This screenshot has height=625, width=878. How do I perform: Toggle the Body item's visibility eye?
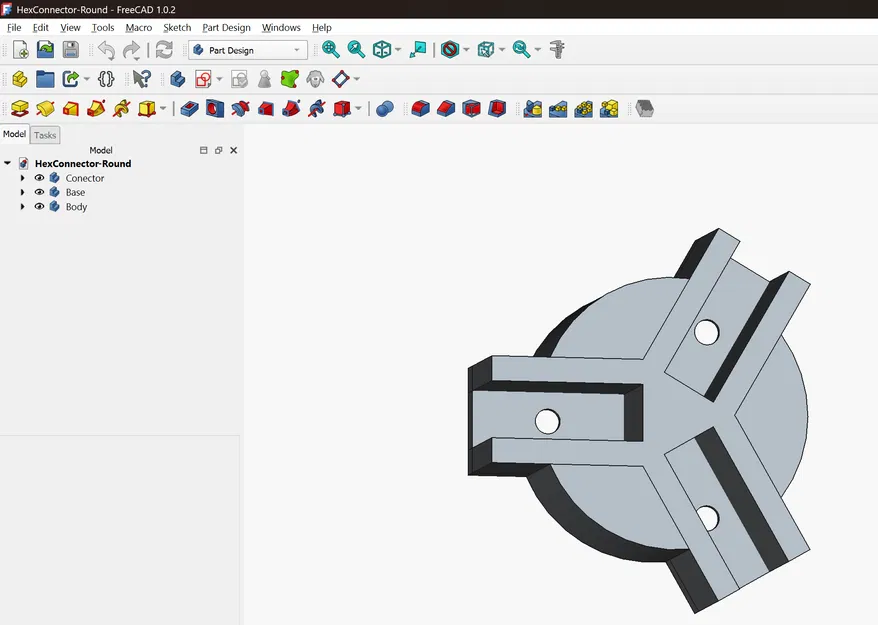[x=38, y=207]
